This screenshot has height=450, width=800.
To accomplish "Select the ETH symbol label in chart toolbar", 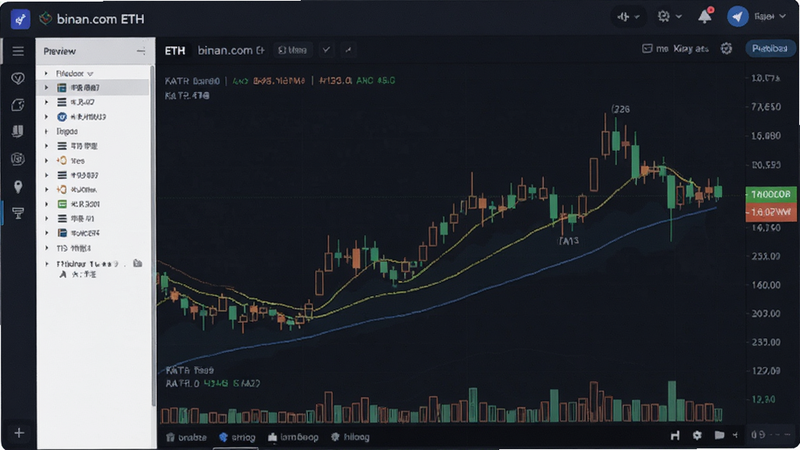I will pos(175,51).
